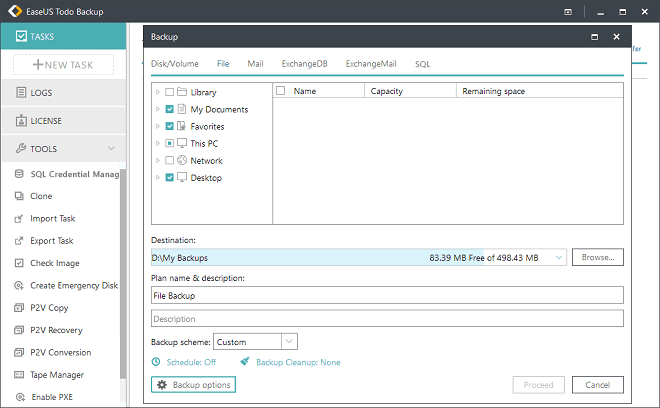Image resolution: width=660 pixels, height=408 pixels.
Task: Click the Check Image icon
Action: (x=19, y=263)
